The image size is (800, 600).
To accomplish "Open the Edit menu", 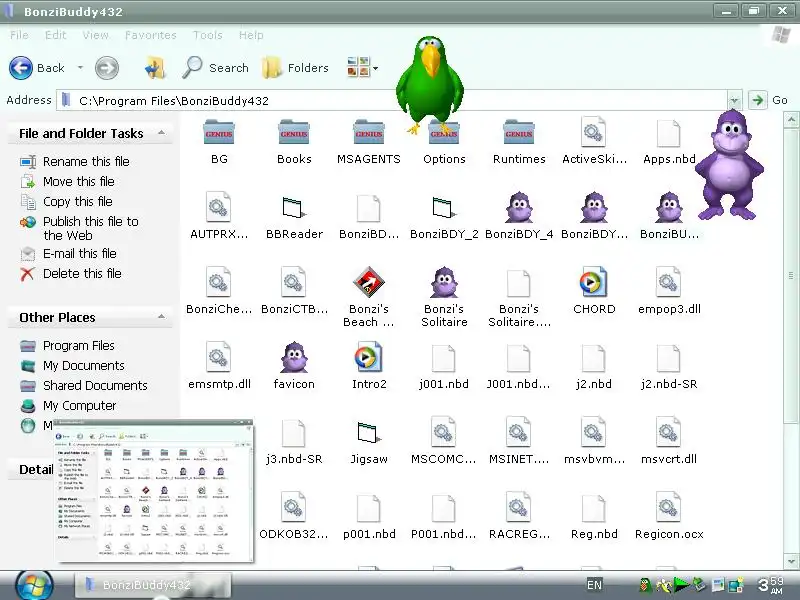I will (55, 35).
